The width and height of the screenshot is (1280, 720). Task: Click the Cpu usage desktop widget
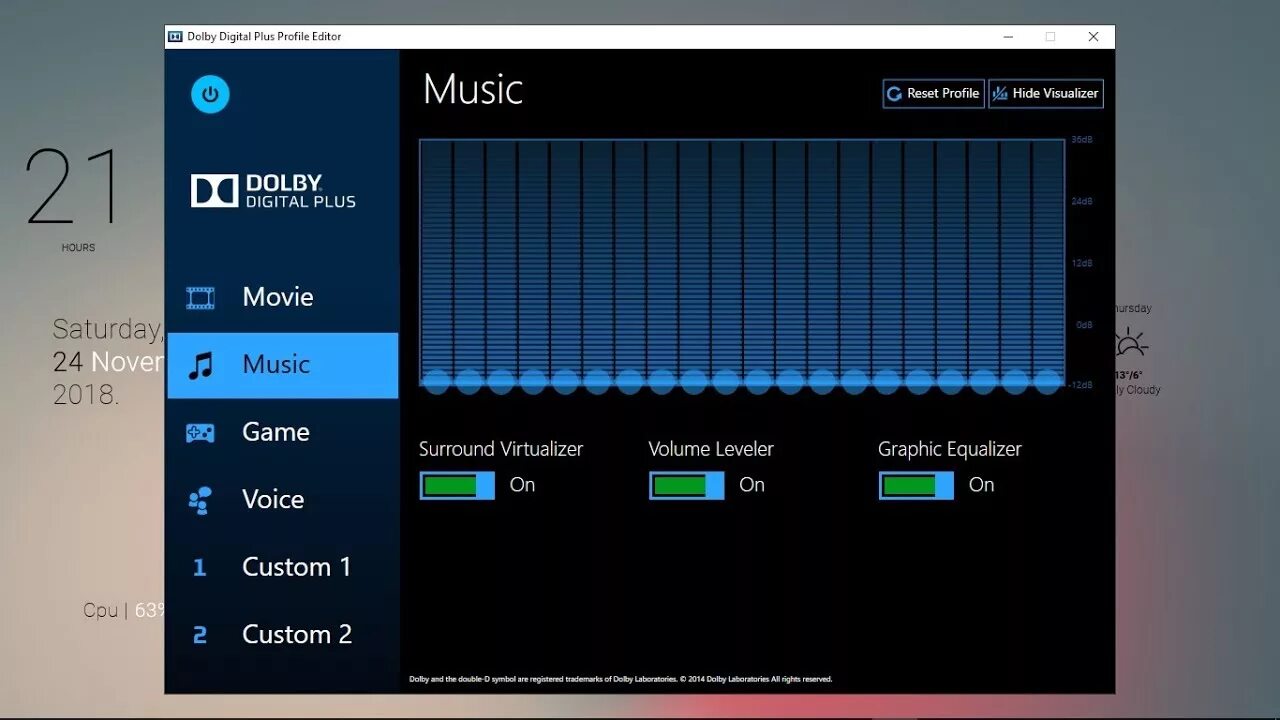tap(124, 610)
